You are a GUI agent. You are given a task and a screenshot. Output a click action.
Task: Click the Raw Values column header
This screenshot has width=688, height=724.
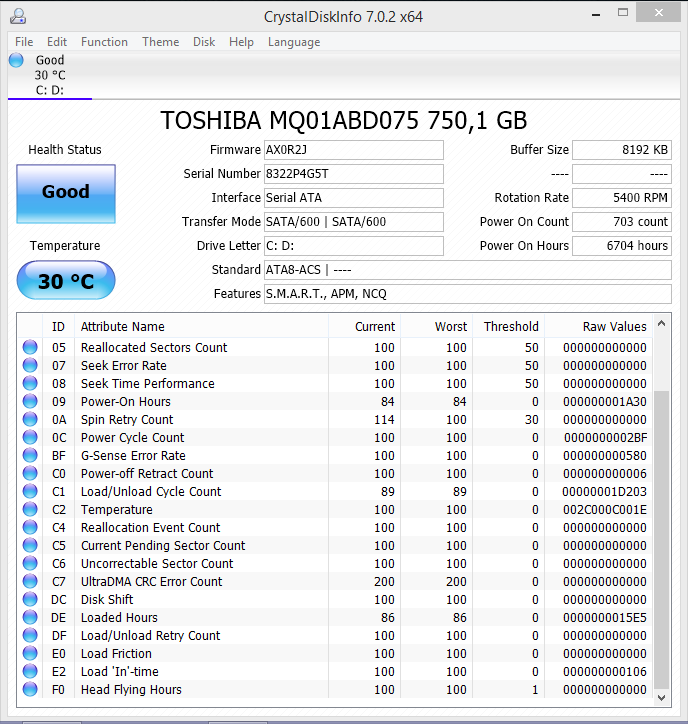coord(598,326)
